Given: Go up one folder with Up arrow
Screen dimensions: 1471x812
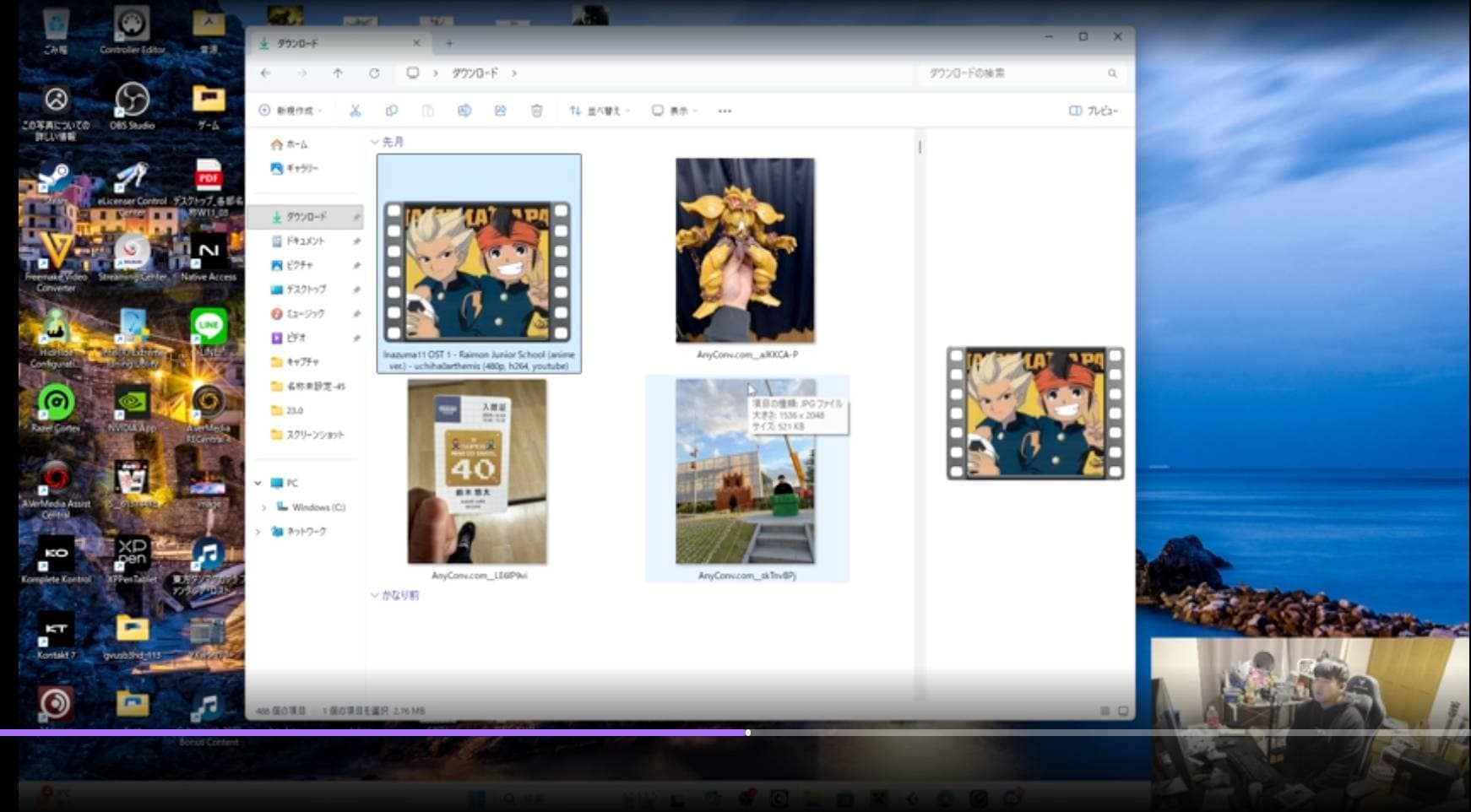Looking at the screenshot, I should pos(338,73).
